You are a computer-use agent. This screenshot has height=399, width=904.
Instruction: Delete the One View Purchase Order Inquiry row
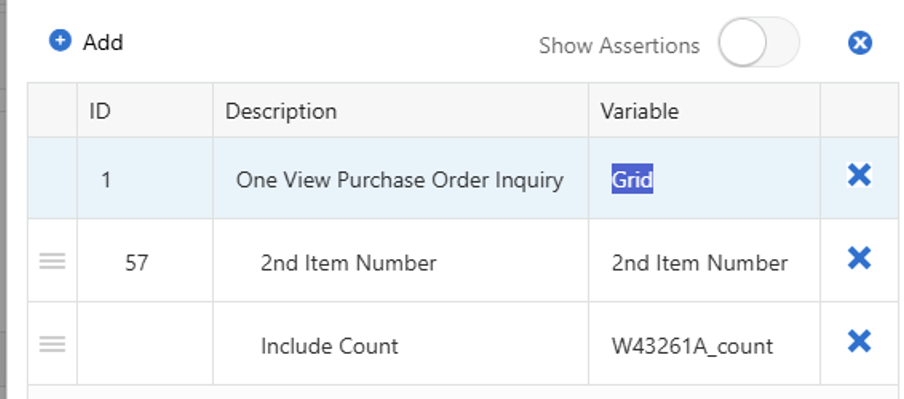(859, 175)
